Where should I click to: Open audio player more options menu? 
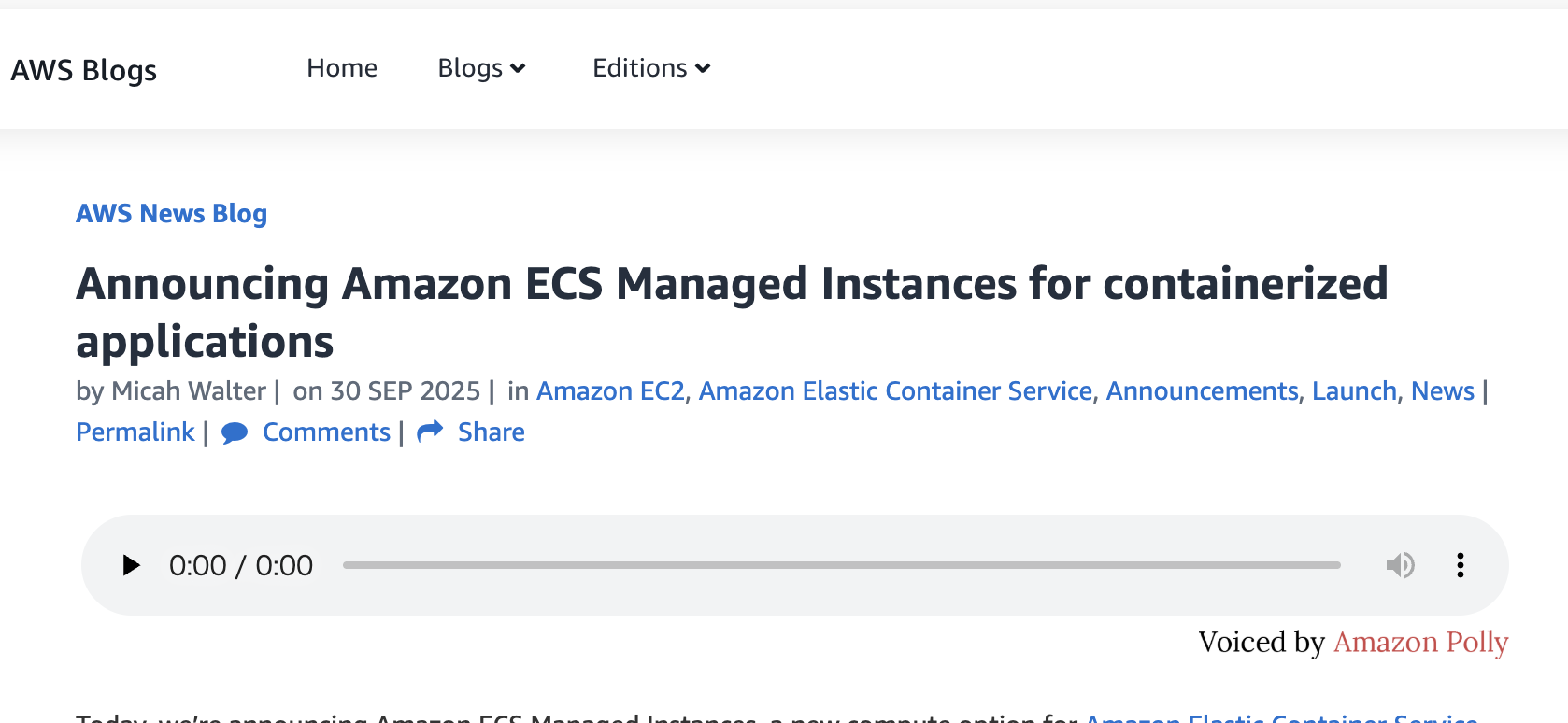[x=1460, y=565]
